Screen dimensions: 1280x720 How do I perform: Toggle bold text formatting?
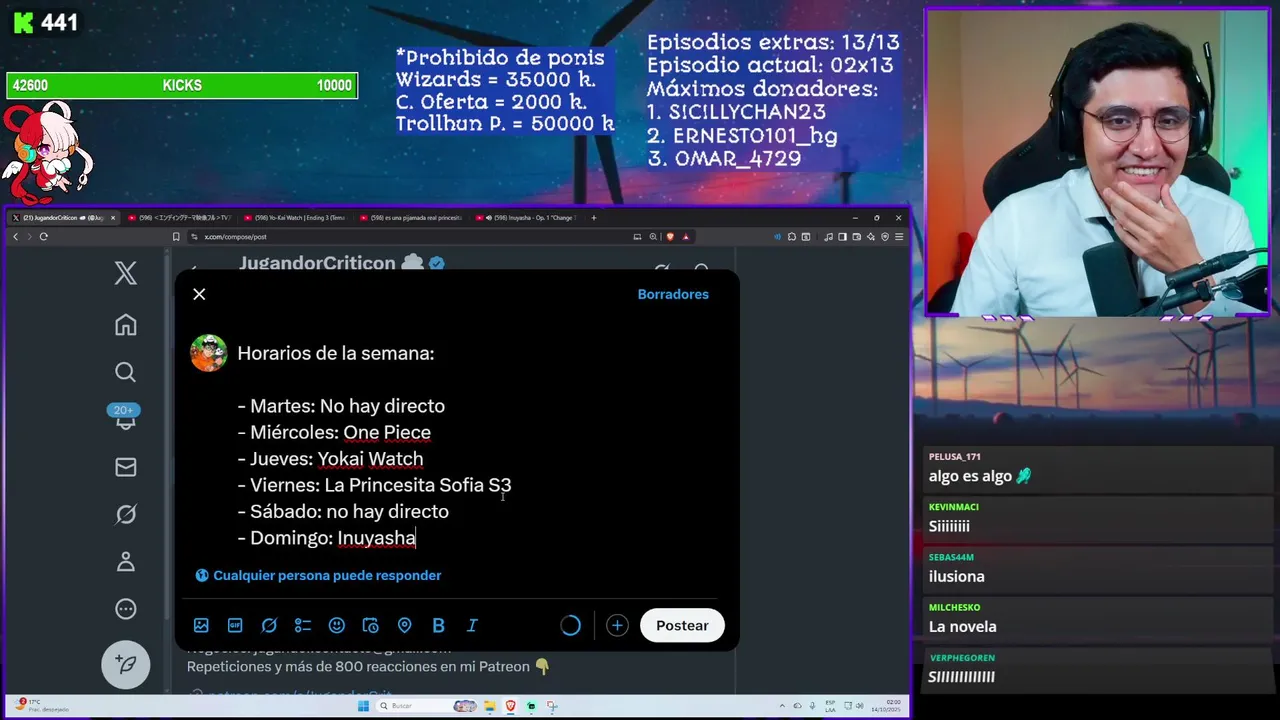click(x=438, y=625)
